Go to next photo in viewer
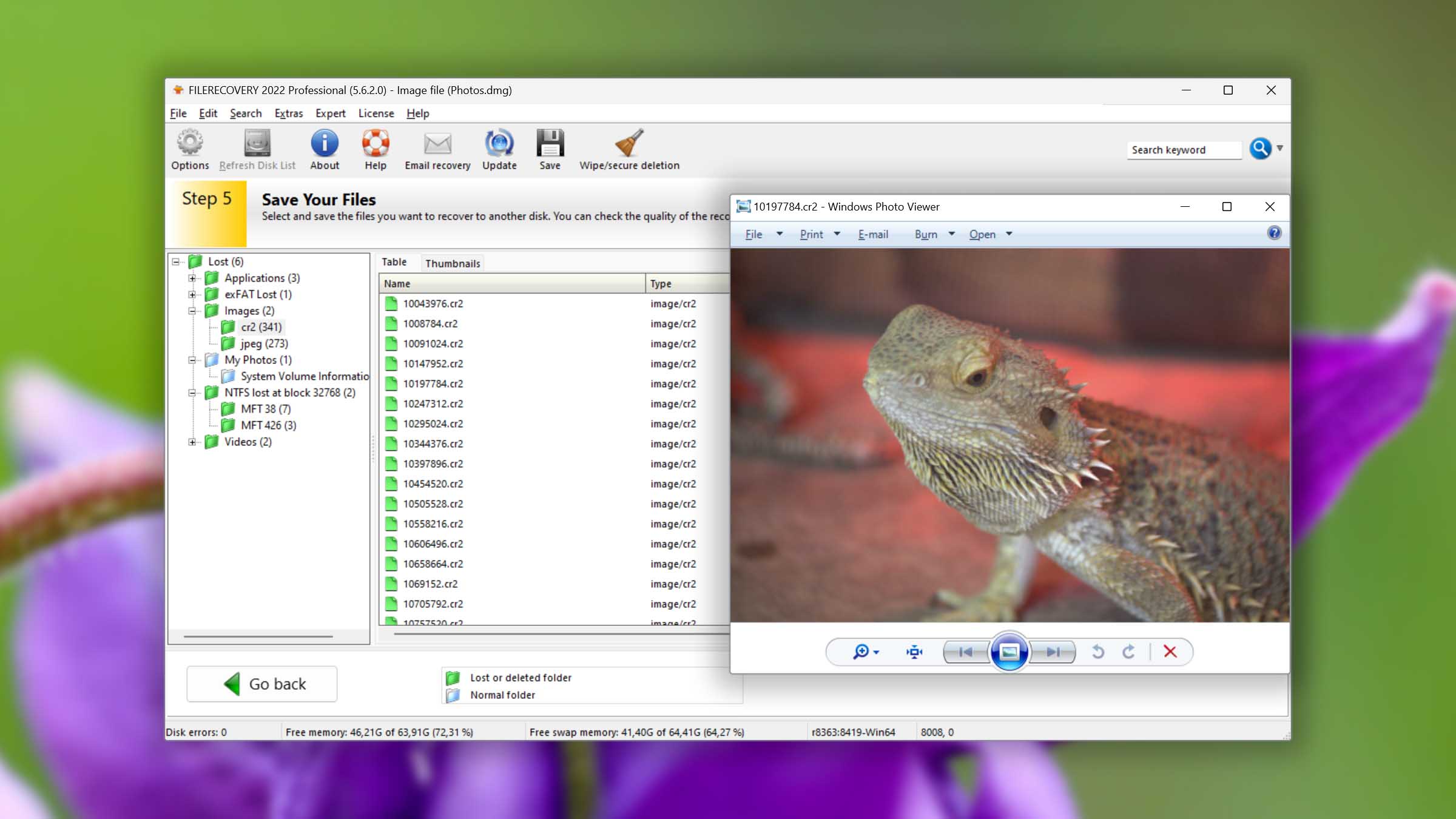Screen dimensions: 1456x819 pyautogui.click(x=1053, y=652)
